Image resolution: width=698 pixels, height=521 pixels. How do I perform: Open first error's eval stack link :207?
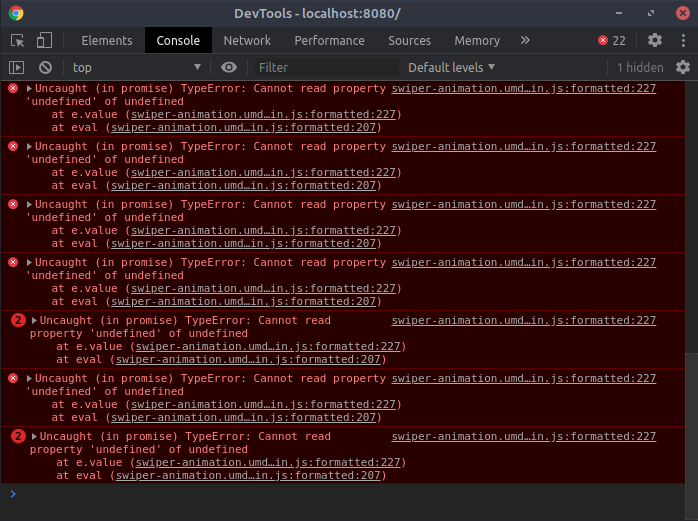[x=243, y=127]
